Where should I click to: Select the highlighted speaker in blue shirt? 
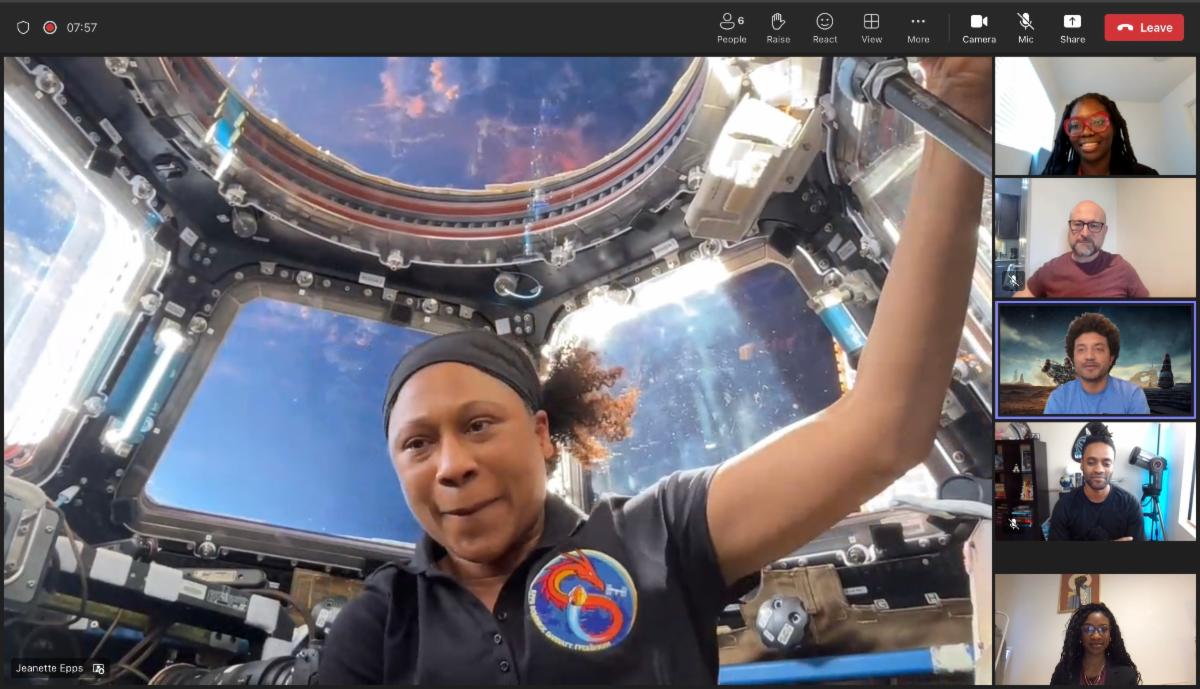coord(1095,359)
